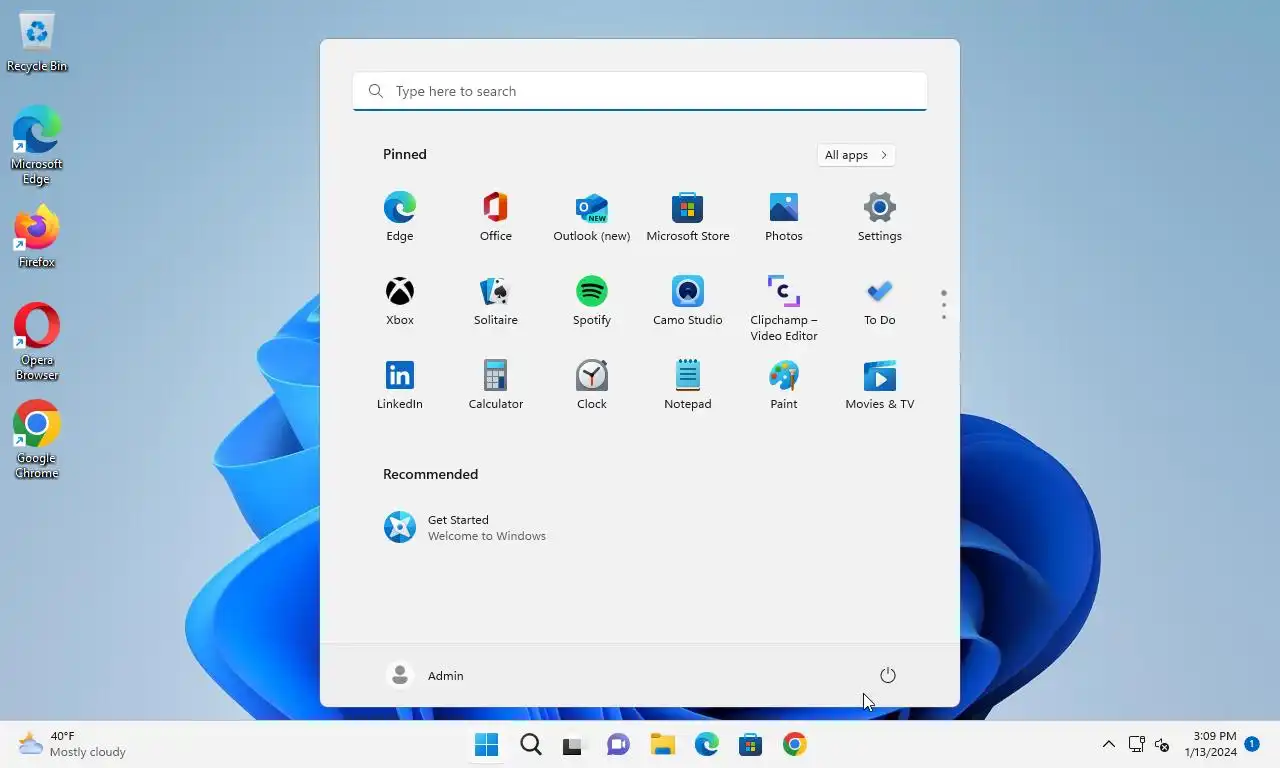Open notification badge in taskbar corner
The image size is (1280, 768).
click(1252, 744)
